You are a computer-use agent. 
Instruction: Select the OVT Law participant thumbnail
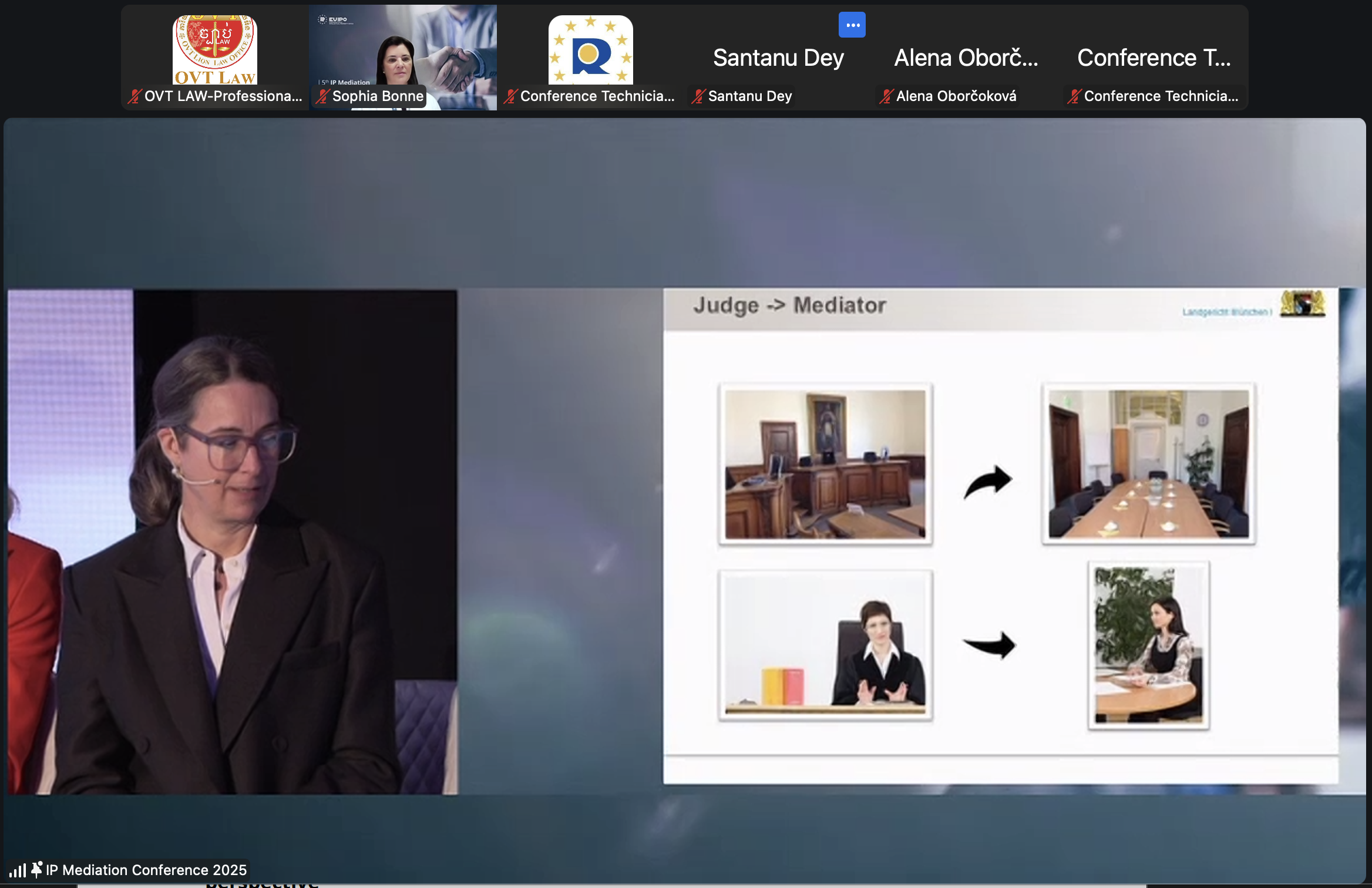(x=215, y=51)
